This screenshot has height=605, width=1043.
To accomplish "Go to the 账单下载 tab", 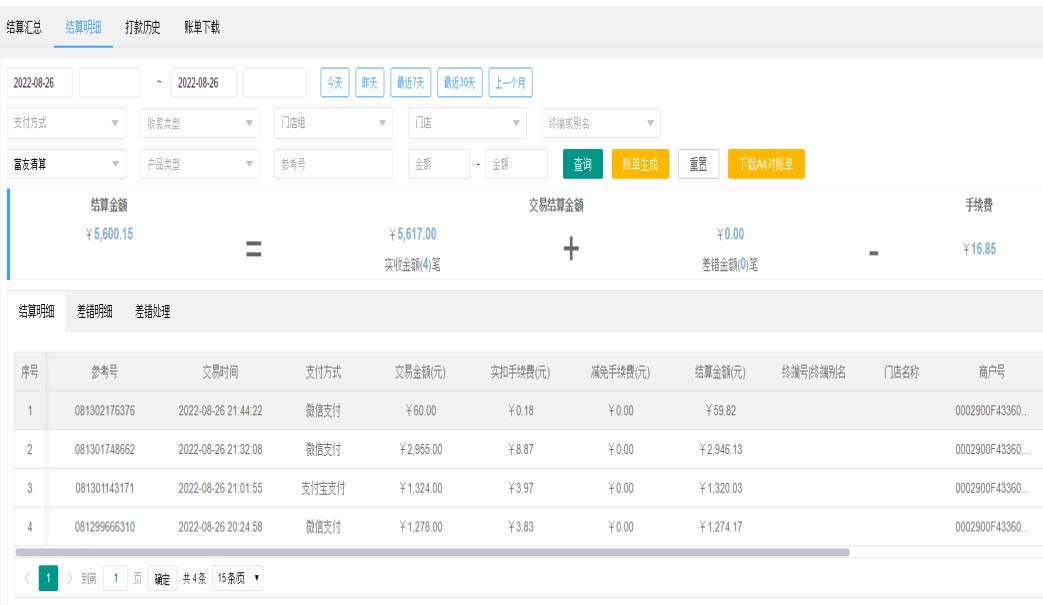I will click(202, 27).
